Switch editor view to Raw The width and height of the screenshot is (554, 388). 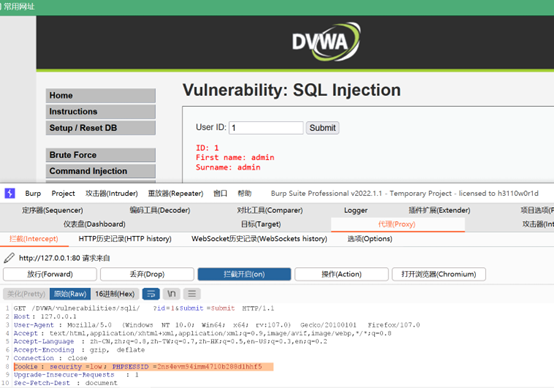click(x=70, y=294)
